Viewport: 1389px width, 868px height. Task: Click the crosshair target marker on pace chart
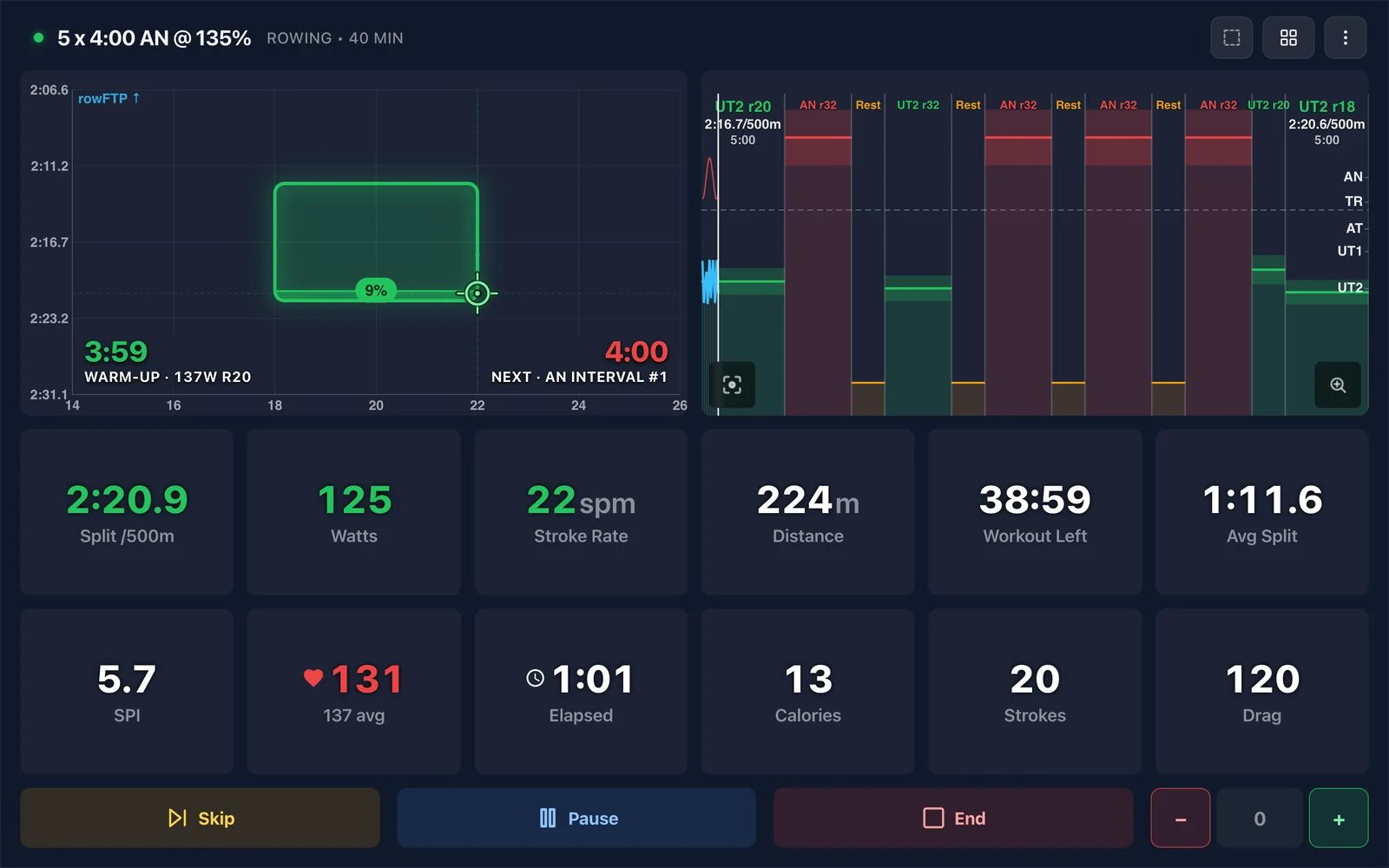click(477, 293)
